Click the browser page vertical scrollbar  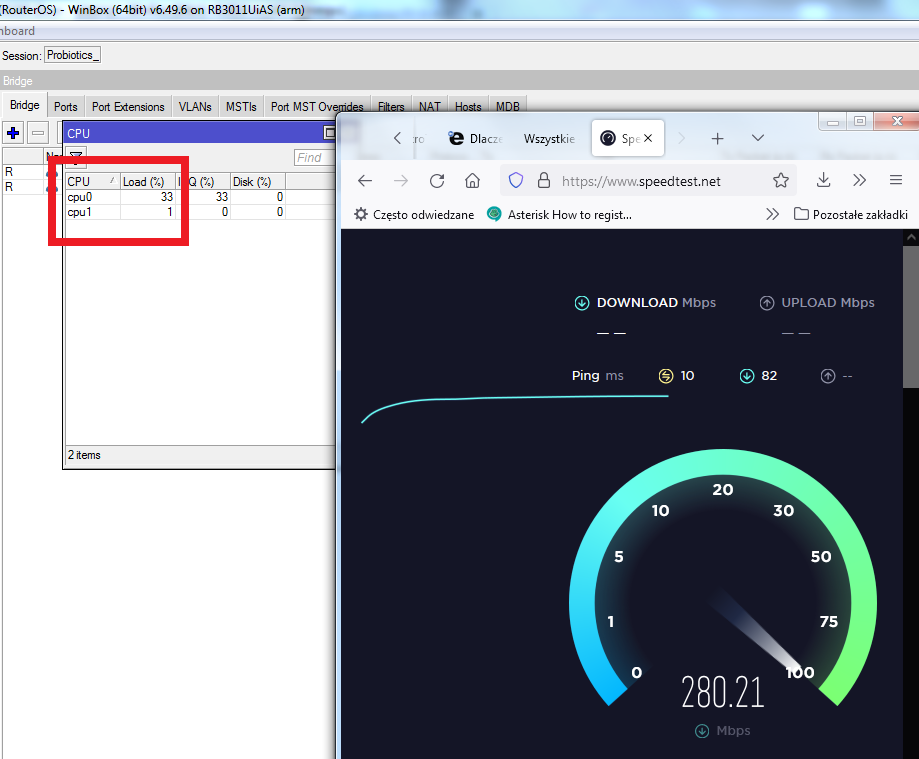(911, 316)
